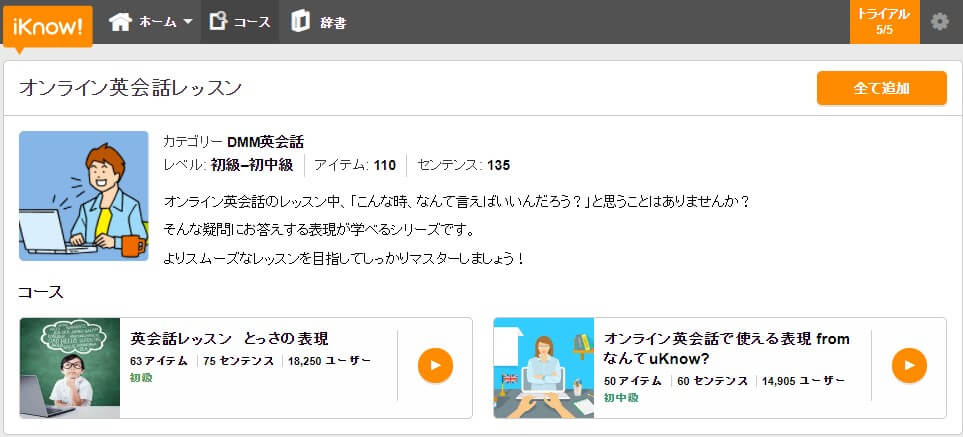Image resolution: width=963 pixels, height=437 pixels.
Task: Click the 18,250 ユーザー count
Action: click(x=329, y=361)
